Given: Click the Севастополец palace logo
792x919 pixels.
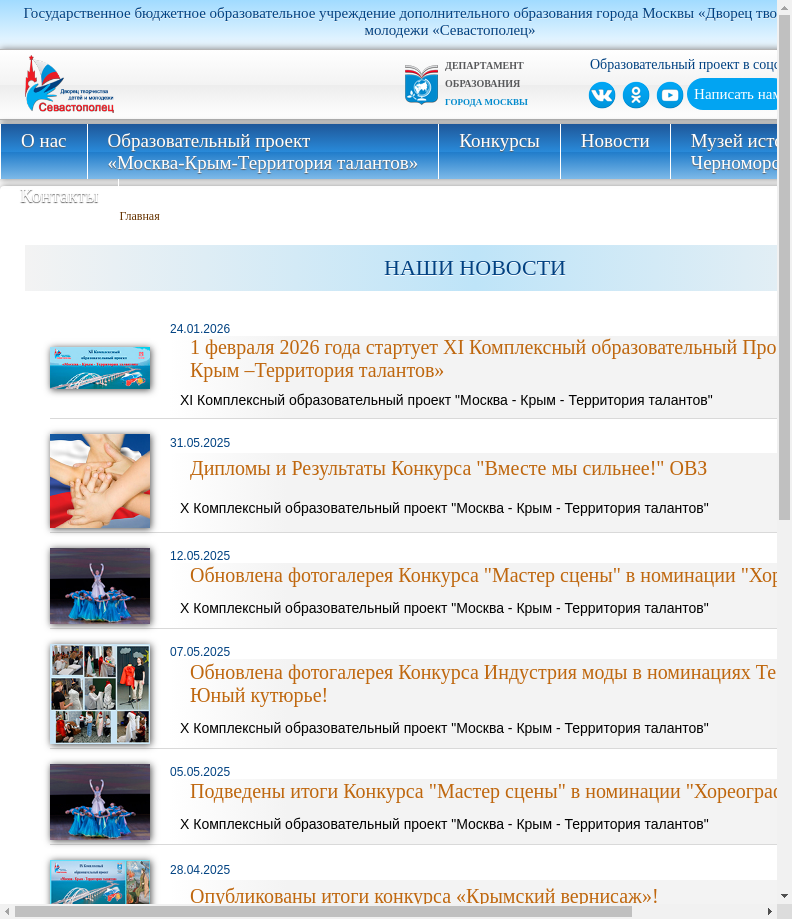Looking at the screenshot, I should 69,84.
